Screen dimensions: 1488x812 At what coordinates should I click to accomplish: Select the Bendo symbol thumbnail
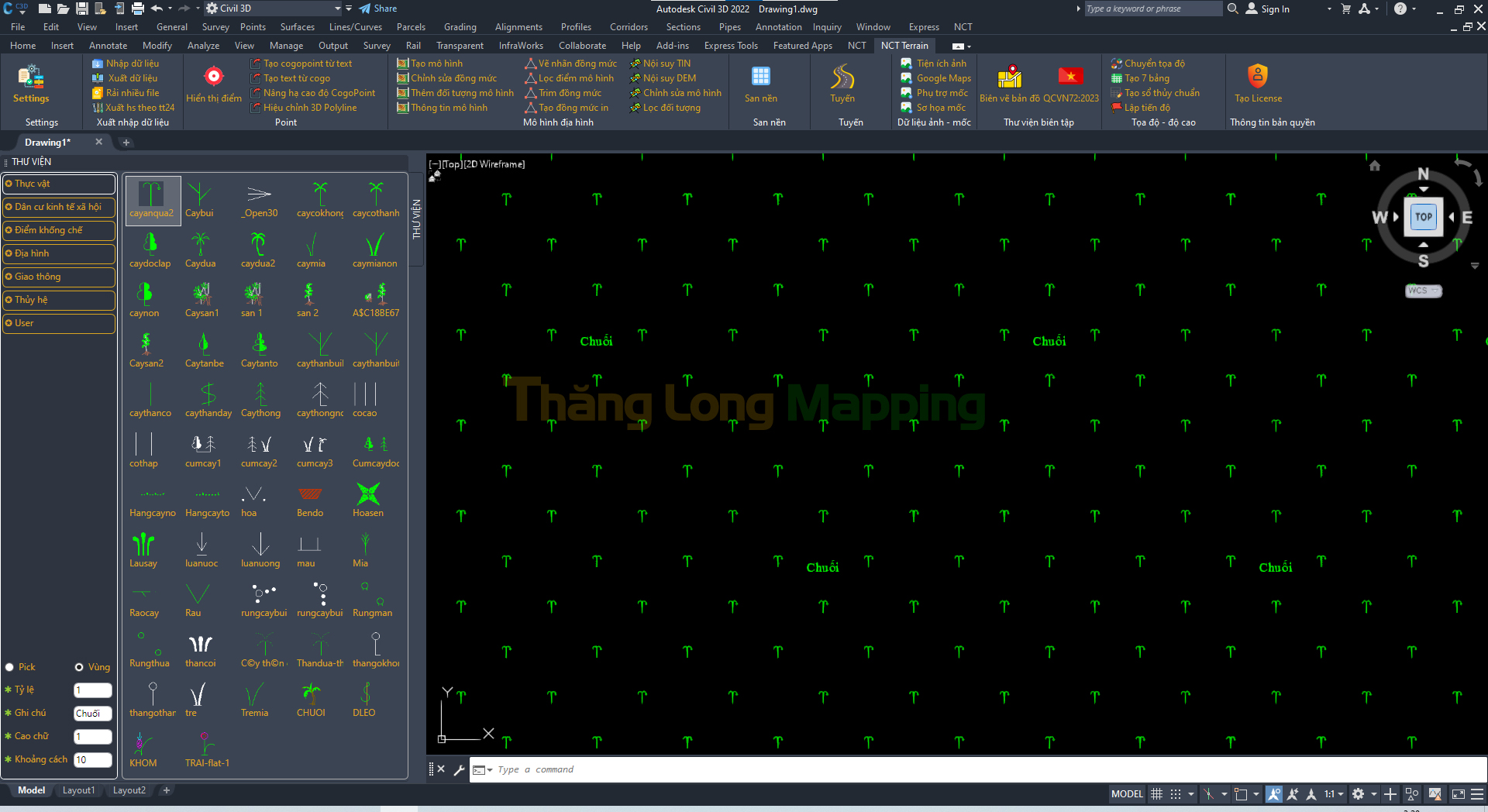point(310,495)
